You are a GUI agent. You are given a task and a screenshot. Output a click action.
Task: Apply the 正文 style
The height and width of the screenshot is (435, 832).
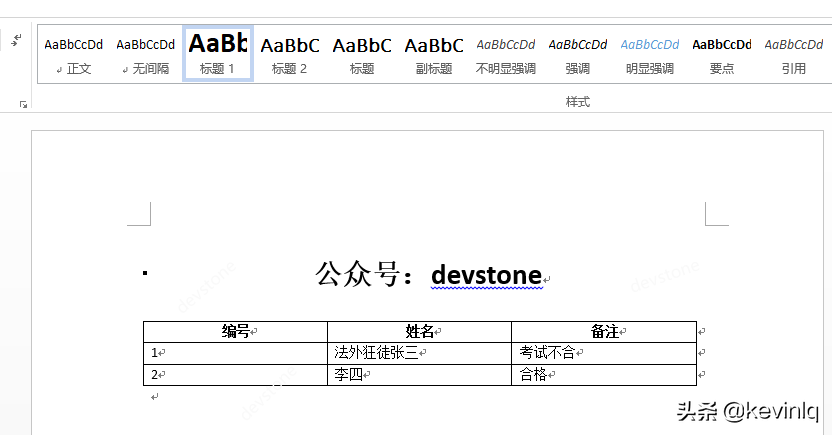73,54
